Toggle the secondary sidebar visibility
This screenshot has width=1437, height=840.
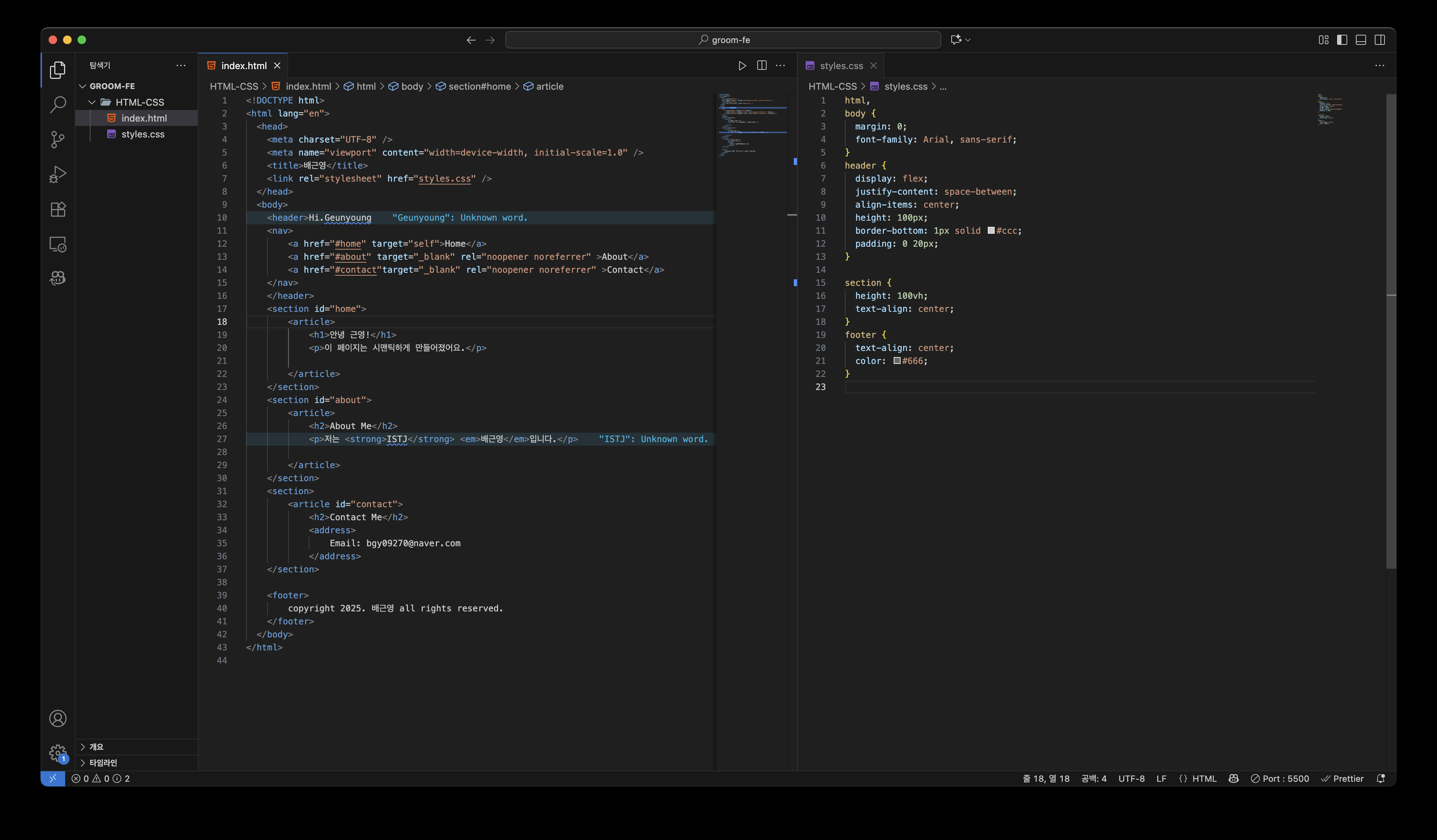(x=1379, y=40)
